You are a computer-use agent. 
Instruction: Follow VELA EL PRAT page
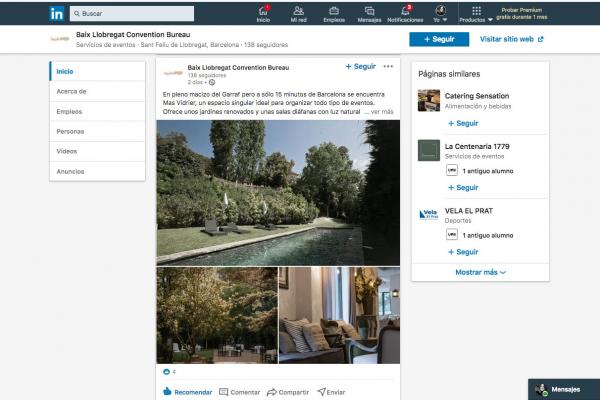[x=462, y=252]
